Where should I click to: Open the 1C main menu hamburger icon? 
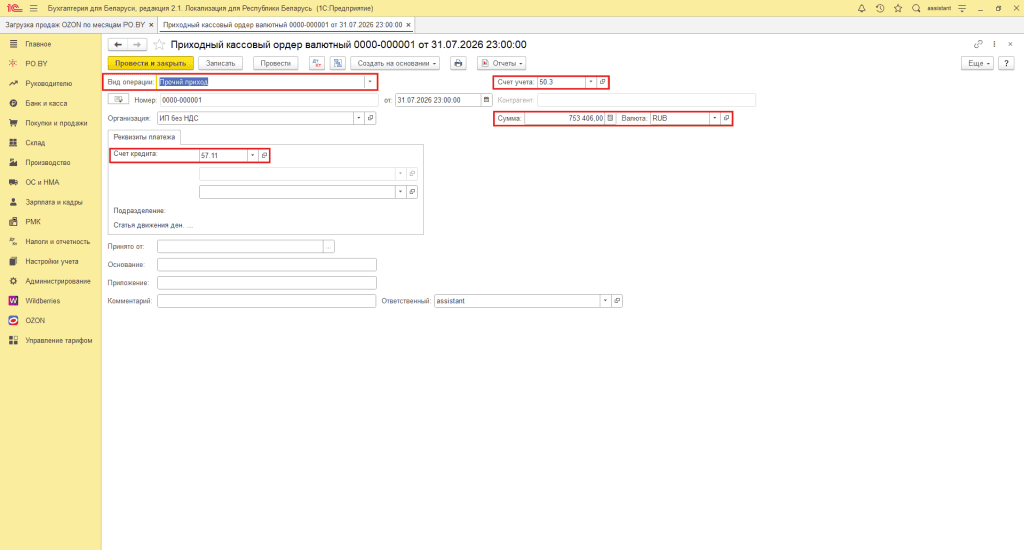tap(33, 8)
